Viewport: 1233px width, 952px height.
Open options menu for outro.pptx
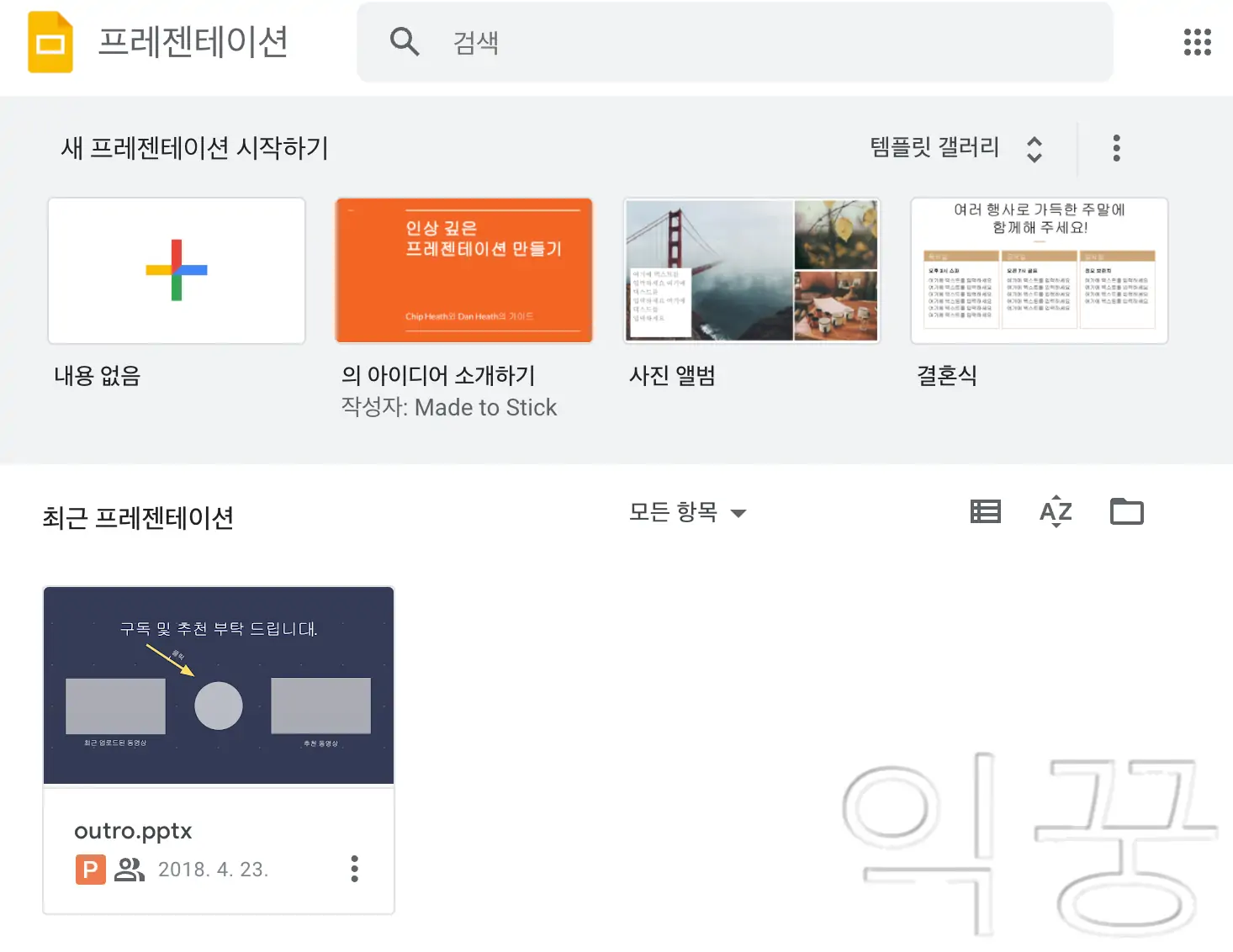[x=354, y=869]
